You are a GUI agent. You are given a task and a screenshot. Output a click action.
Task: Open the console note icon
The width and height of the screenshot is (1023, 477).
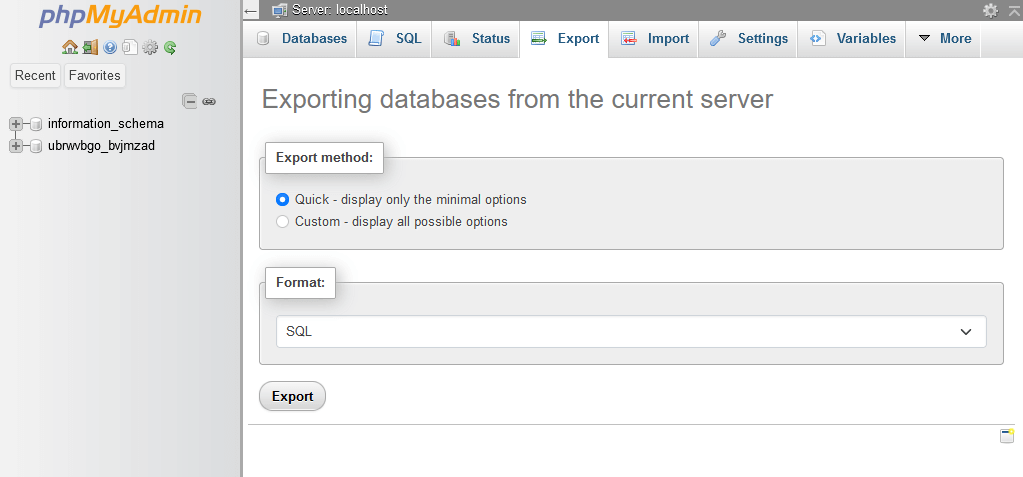point(1007,436)
